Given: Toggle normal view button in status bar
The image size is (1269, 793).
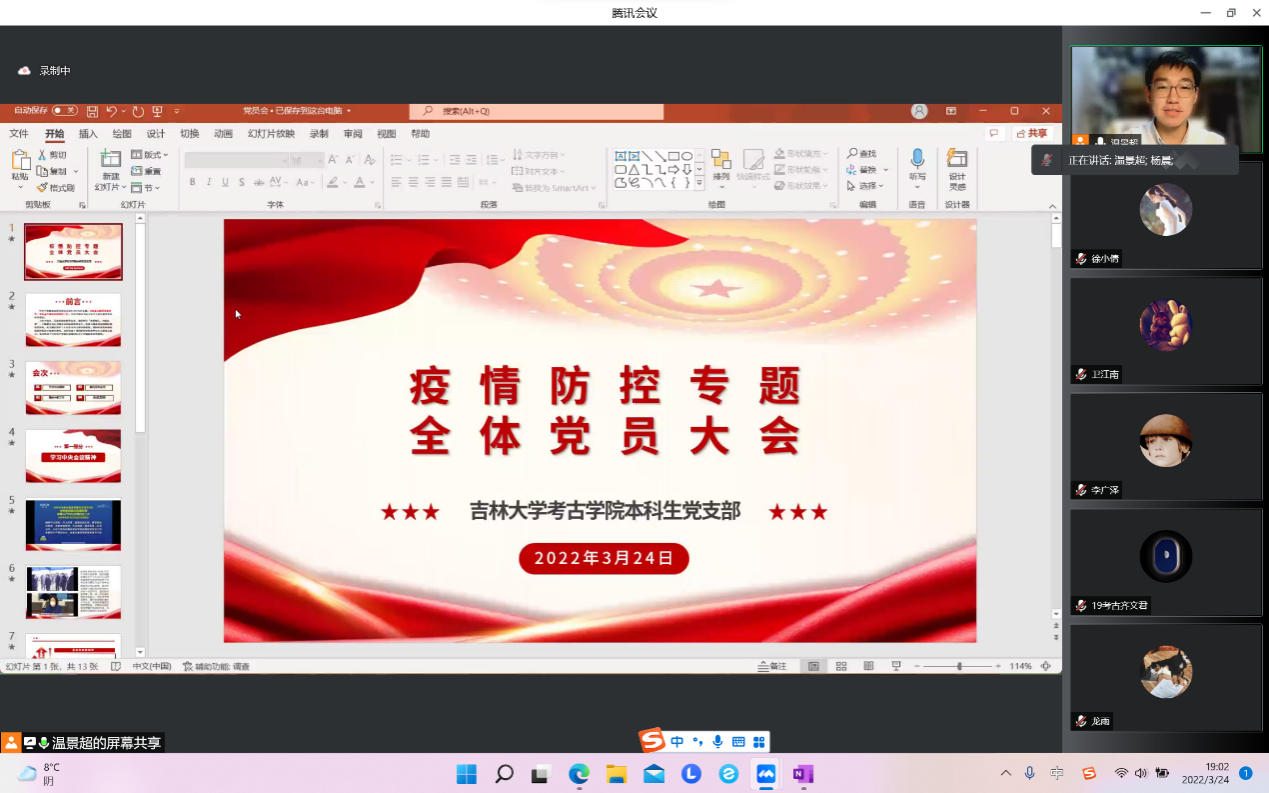Looking at the screenshot, I should pos(814,666).
